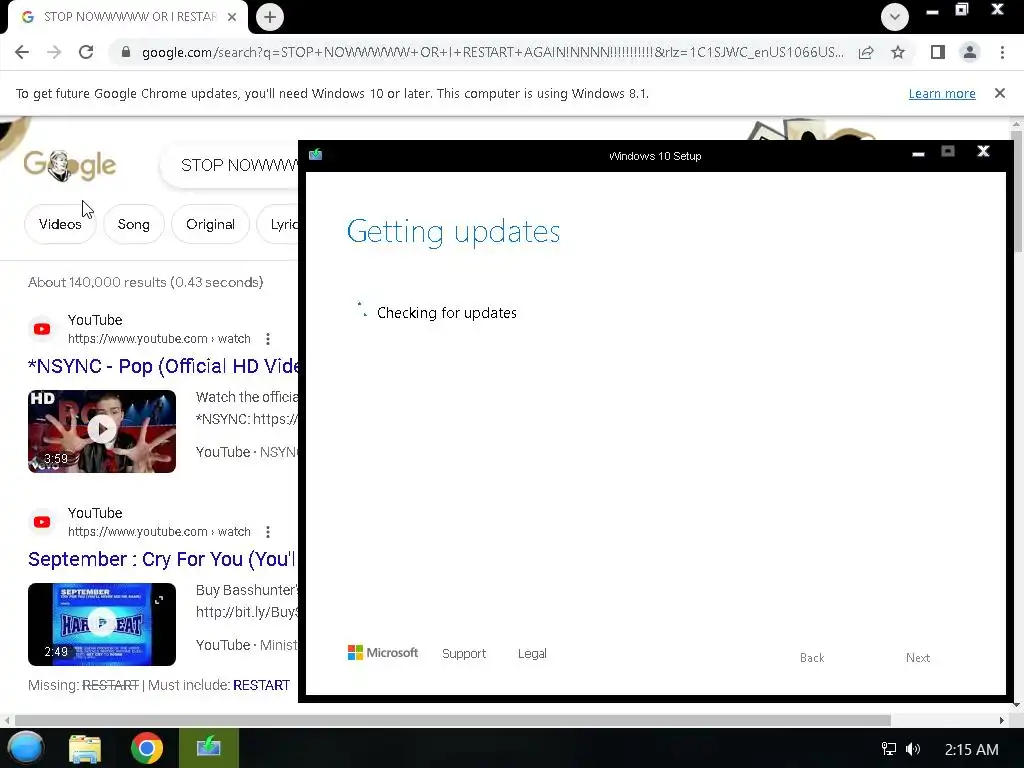Go back in Chrome browser history
This screenshot has width=1024, height=768.
tap(22, 52)
